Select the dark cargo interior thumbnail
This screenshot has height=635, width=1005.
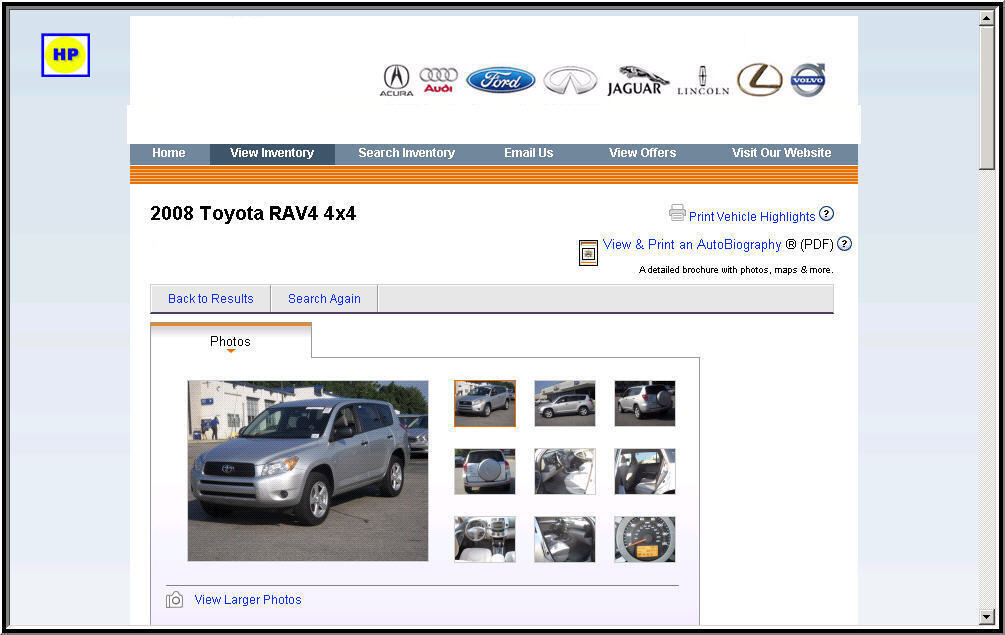click(x=565, y=539)
